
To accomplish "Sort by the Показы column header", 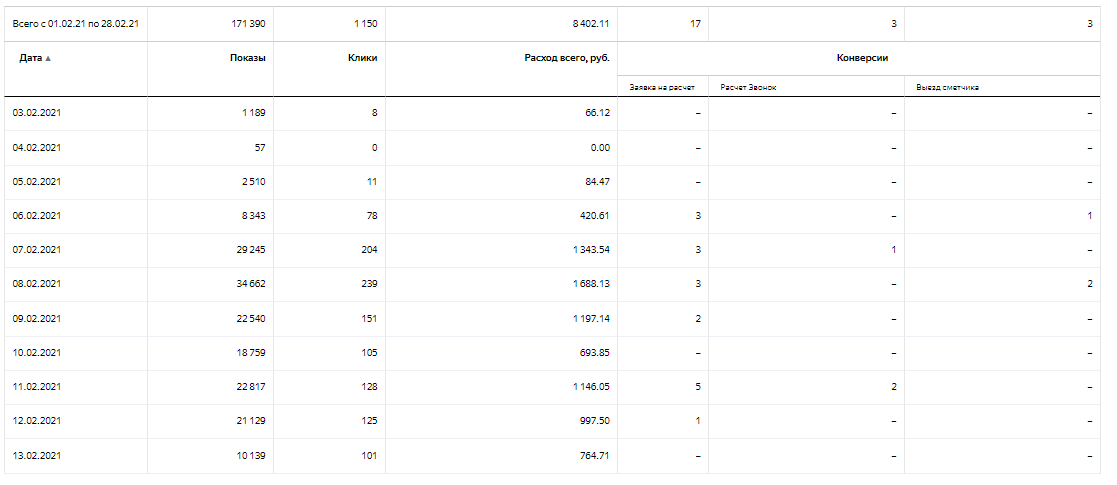I will [247, 58].
